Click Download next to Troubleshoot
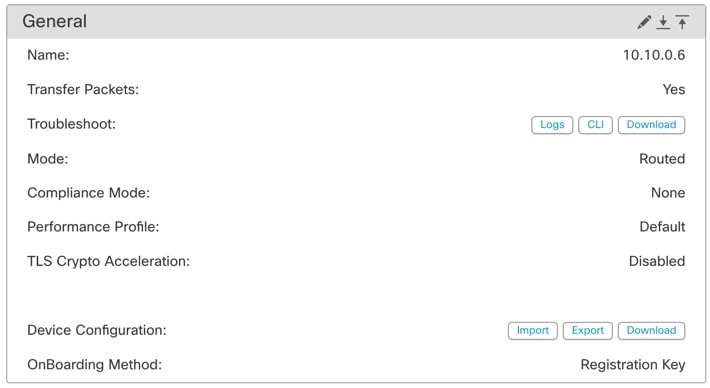Viewport: 710px width, 388px height. tap(651, 125)
